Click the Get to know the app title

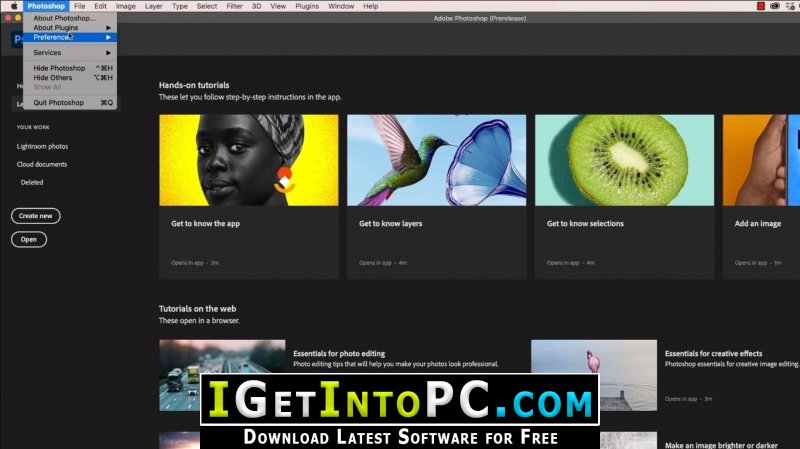pos(206,223)
